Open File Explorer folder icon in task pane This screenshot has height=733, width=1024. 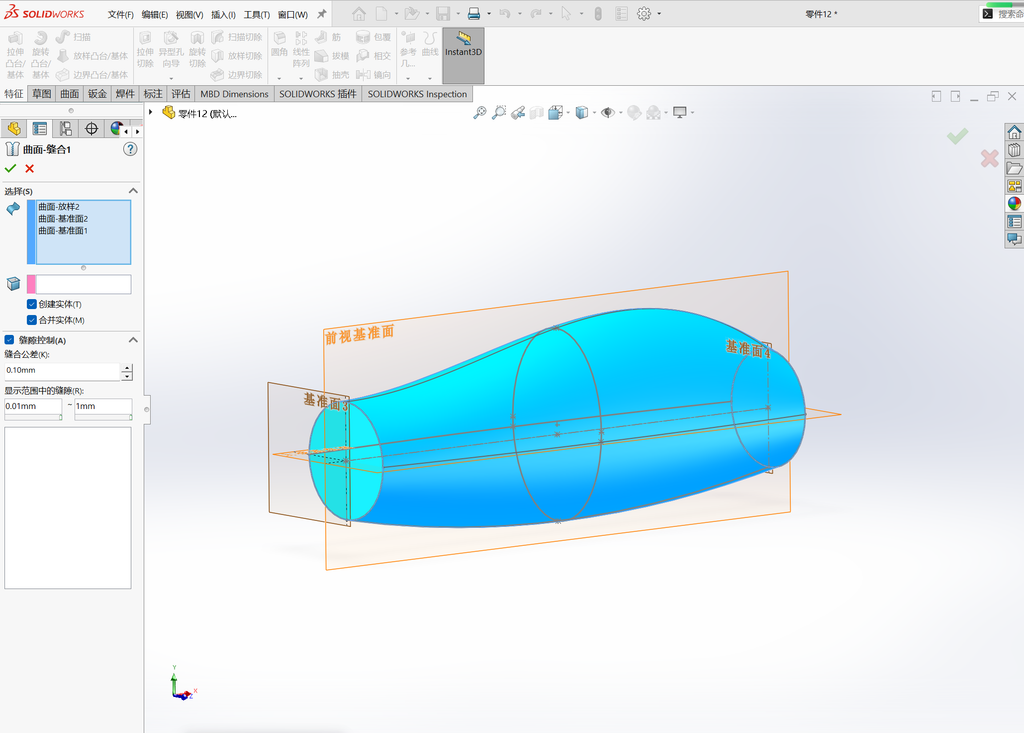click(x=1014, y=168)
